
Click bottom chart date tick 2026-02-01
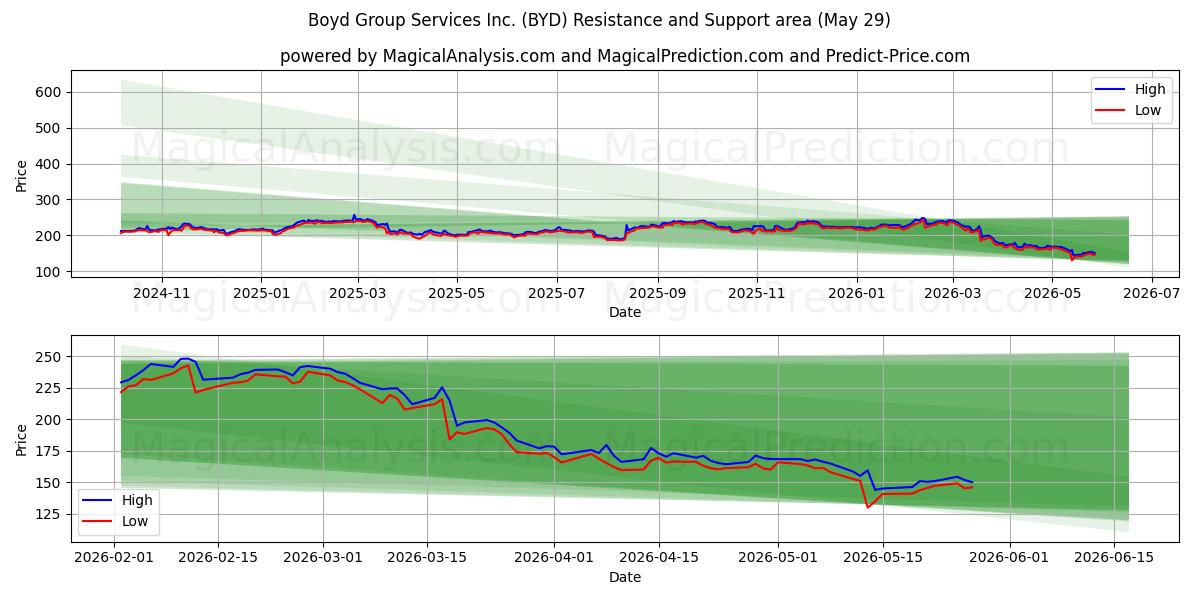[114, 559]
